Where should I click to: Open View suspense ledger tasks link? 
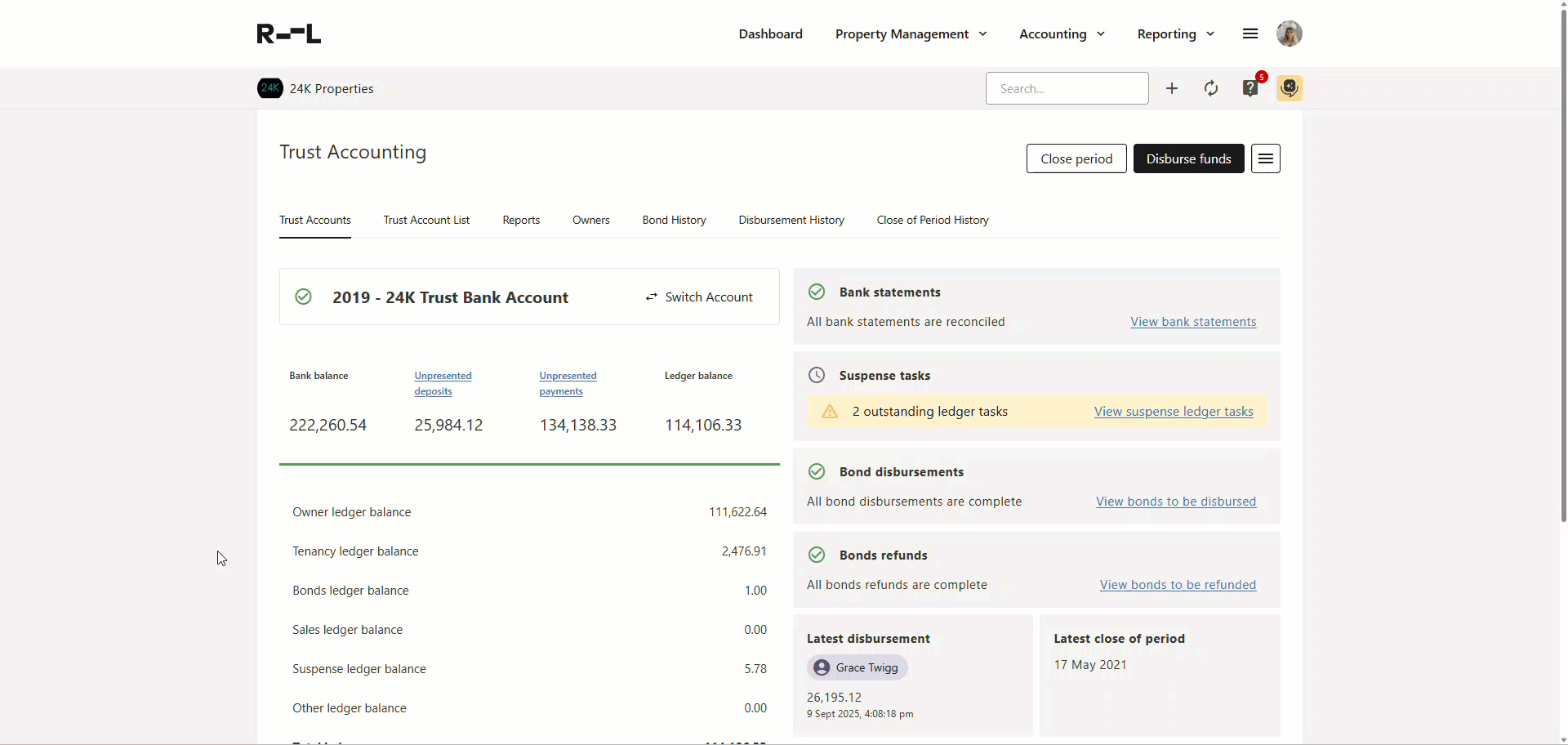coord(1173,412)
